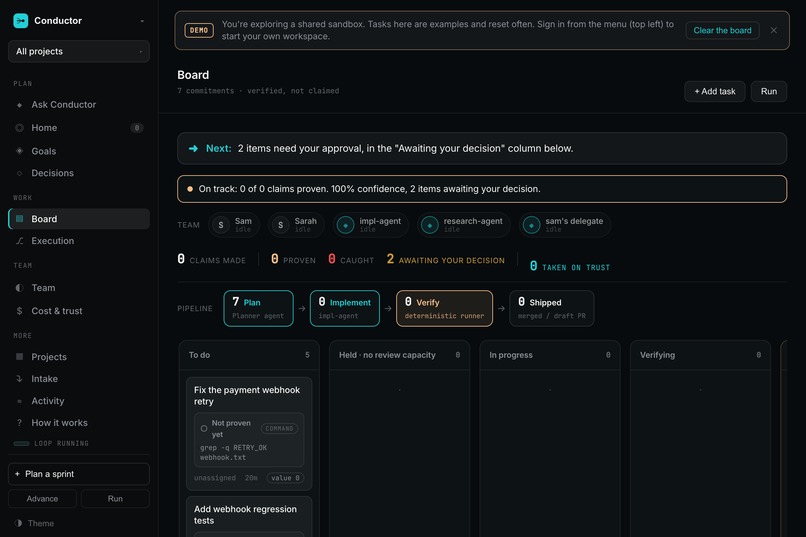This screenshot has height=537, width=806.
Task: Click the Home sidebar icon
Action: 19,127
